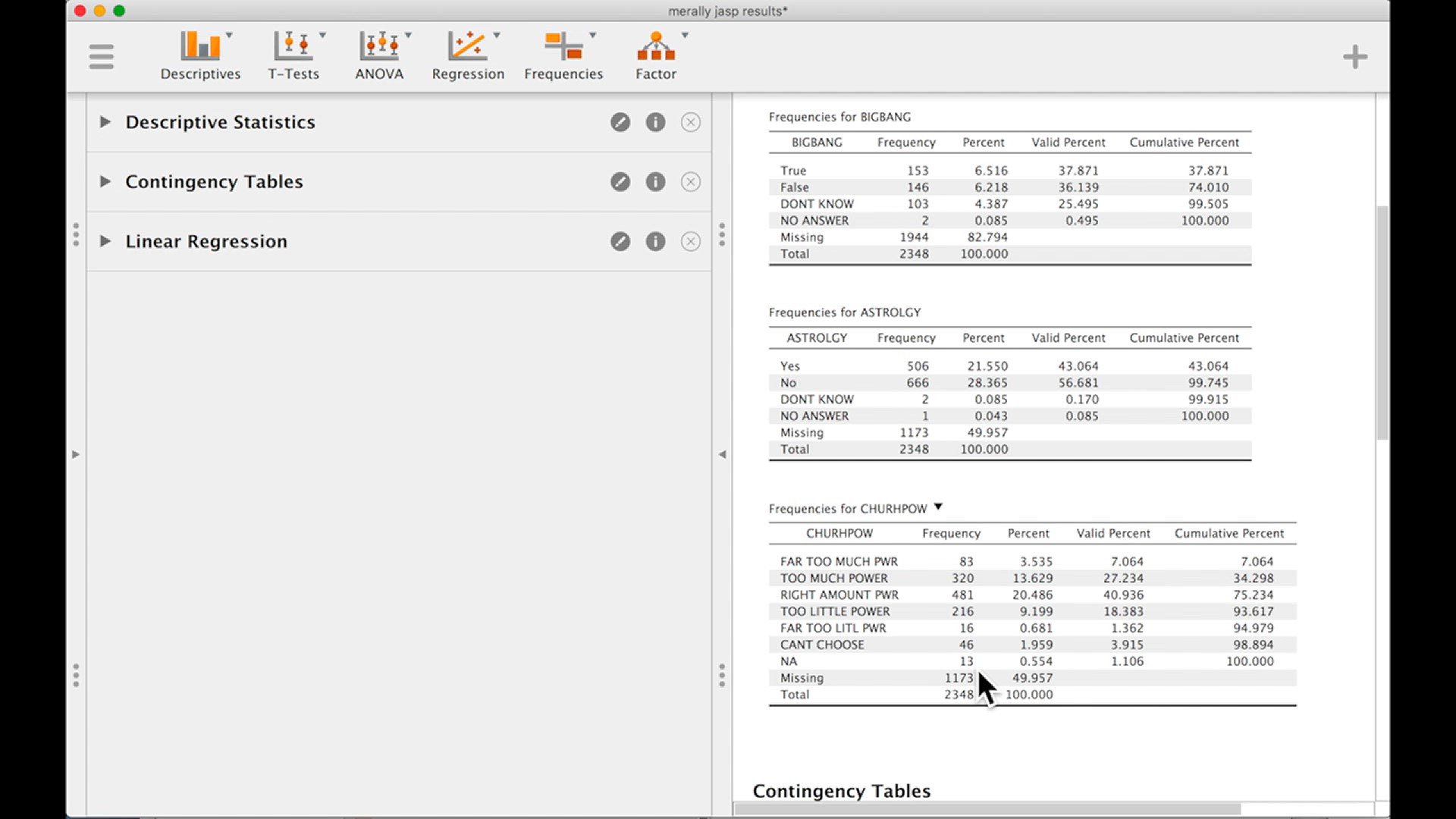Open the Descriptives module
Viewport: 1456px width, 819px height.
[200, 56]
